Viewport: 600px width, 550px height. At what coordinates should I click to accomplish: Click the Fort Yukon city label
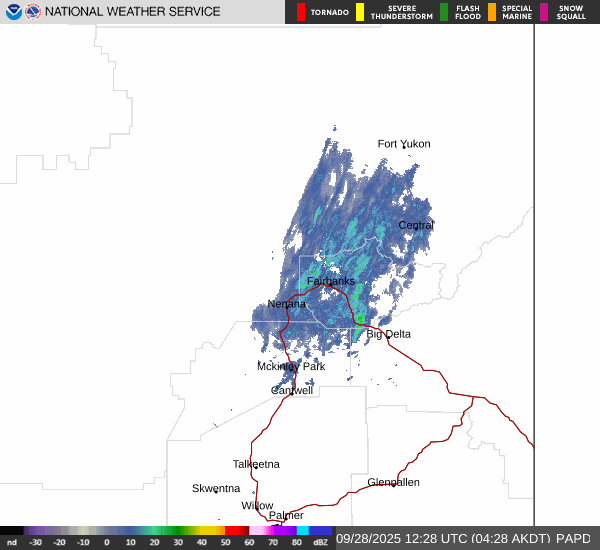(x=404, y=144)
